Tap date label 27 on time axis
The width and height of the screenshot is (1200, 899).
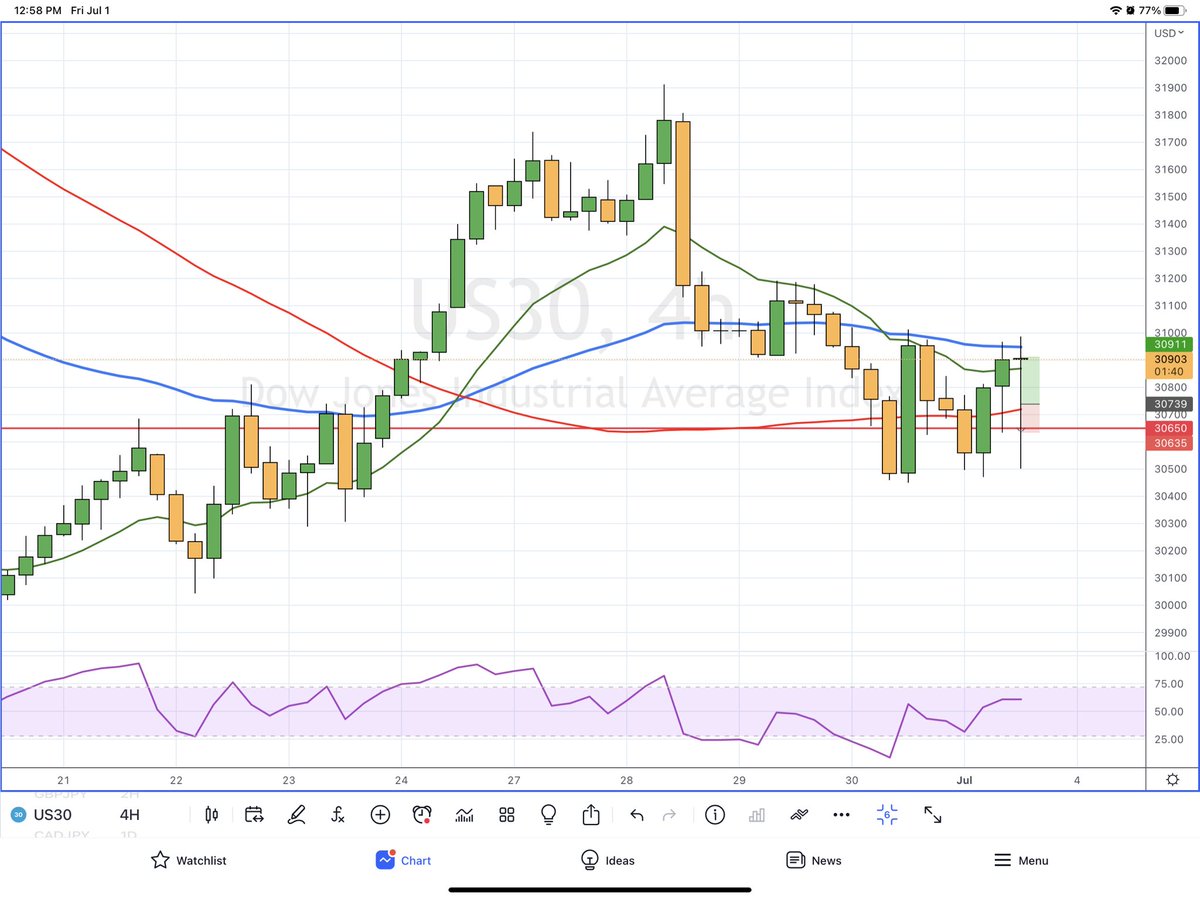point(513,780)
